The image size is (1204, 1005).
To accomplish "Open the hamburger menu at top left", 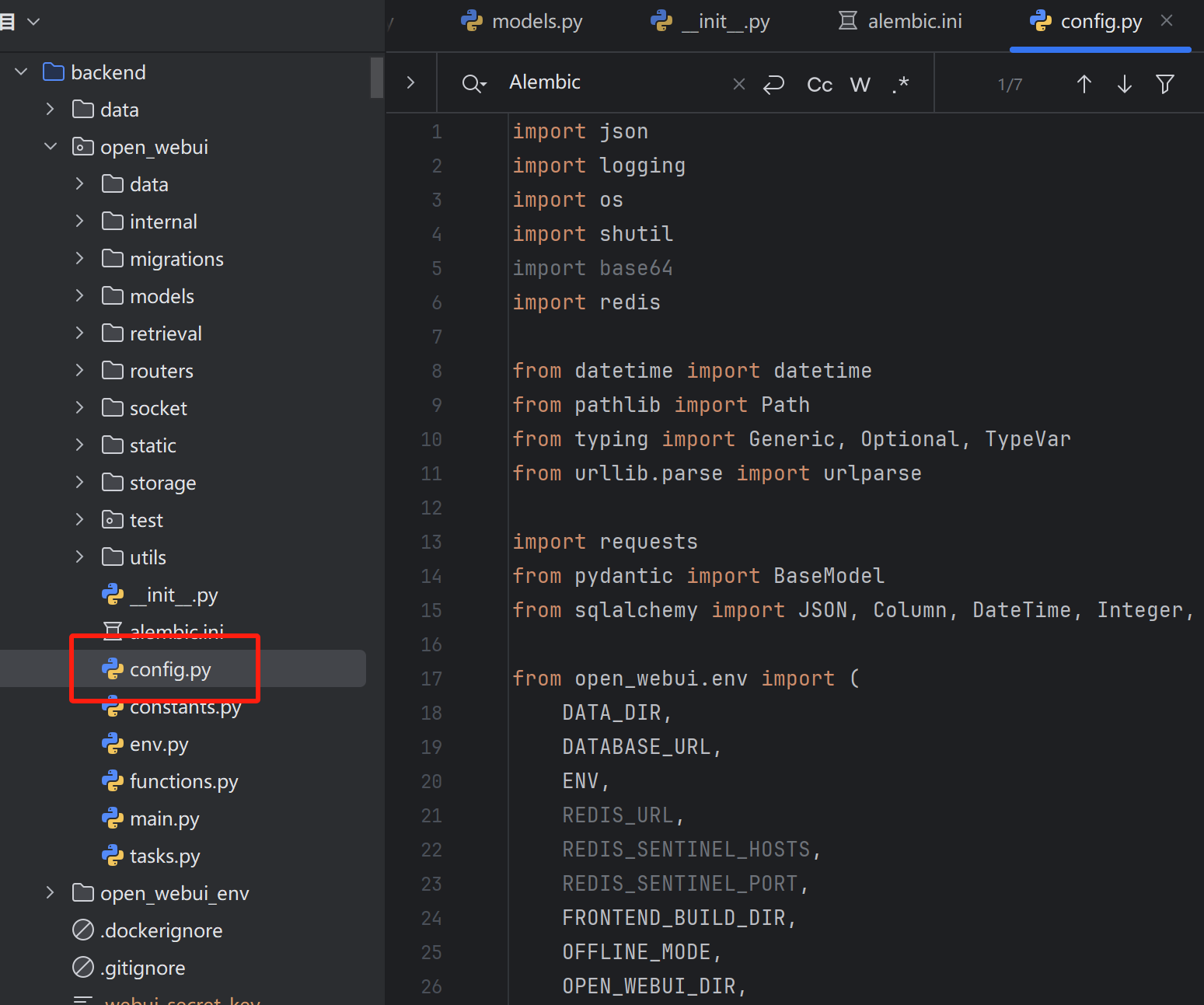I will pos(9,21).
